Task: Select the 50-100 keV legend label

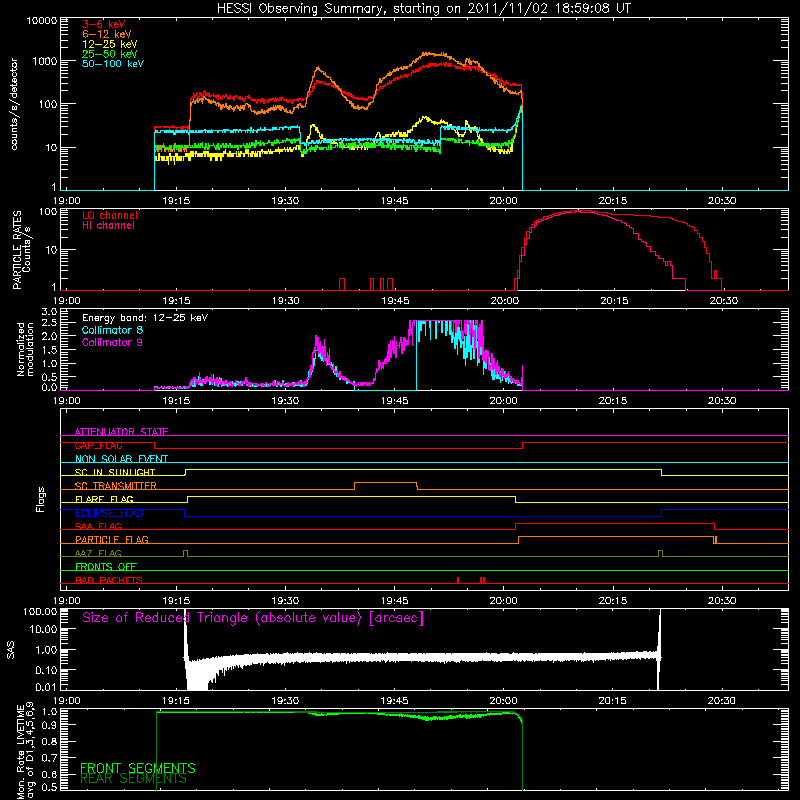Action: 113,64
